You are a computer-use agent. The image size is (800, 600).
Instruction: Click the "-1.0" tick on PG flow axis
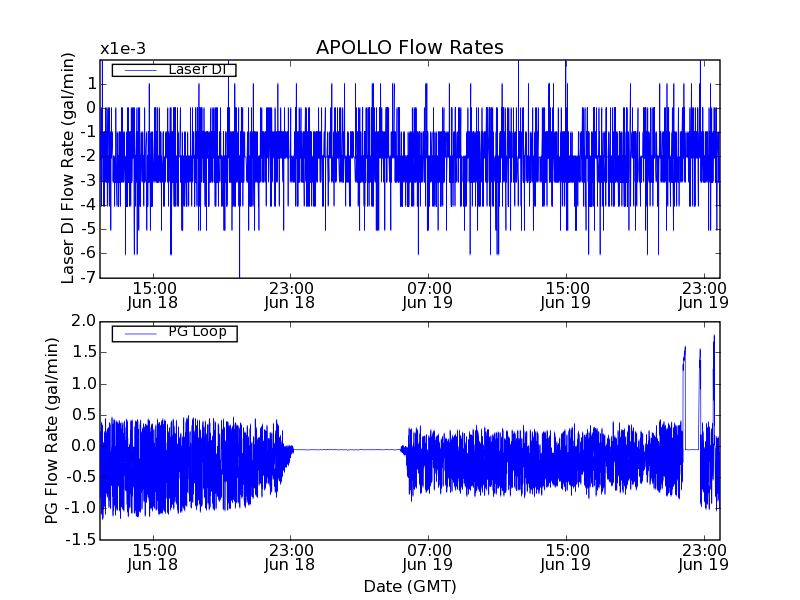pyautogui.click(x=81, y=508)
